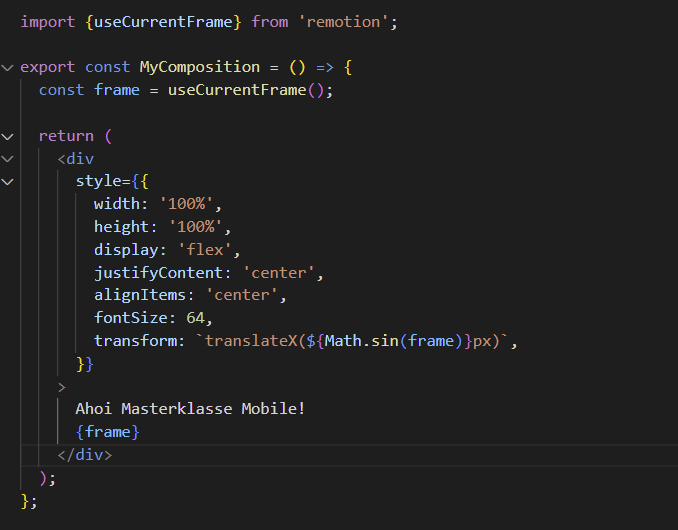678x530 pixels.
Task: Click the 'height' property name
Action: click(x=121, y=227)
